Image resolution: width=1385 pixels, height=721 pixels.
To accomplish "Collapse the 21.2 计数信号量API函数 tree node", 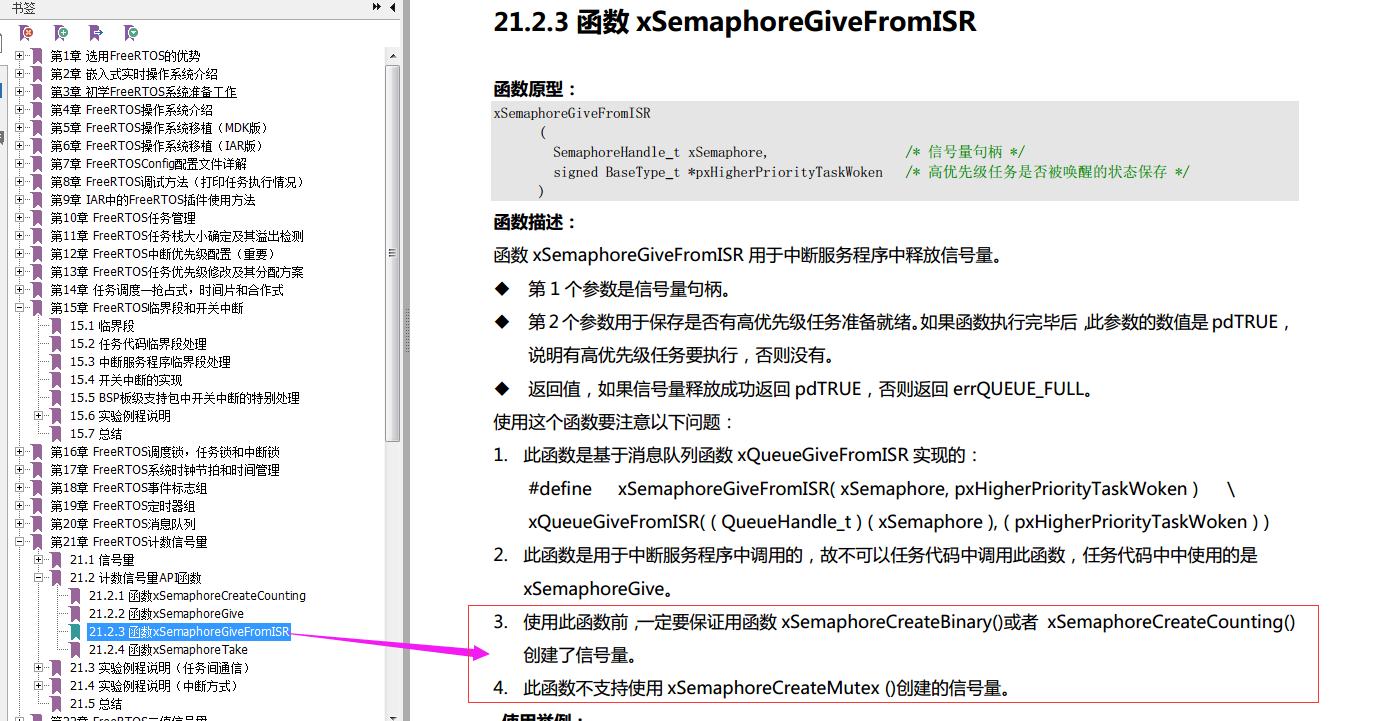I will click(39, 578).
